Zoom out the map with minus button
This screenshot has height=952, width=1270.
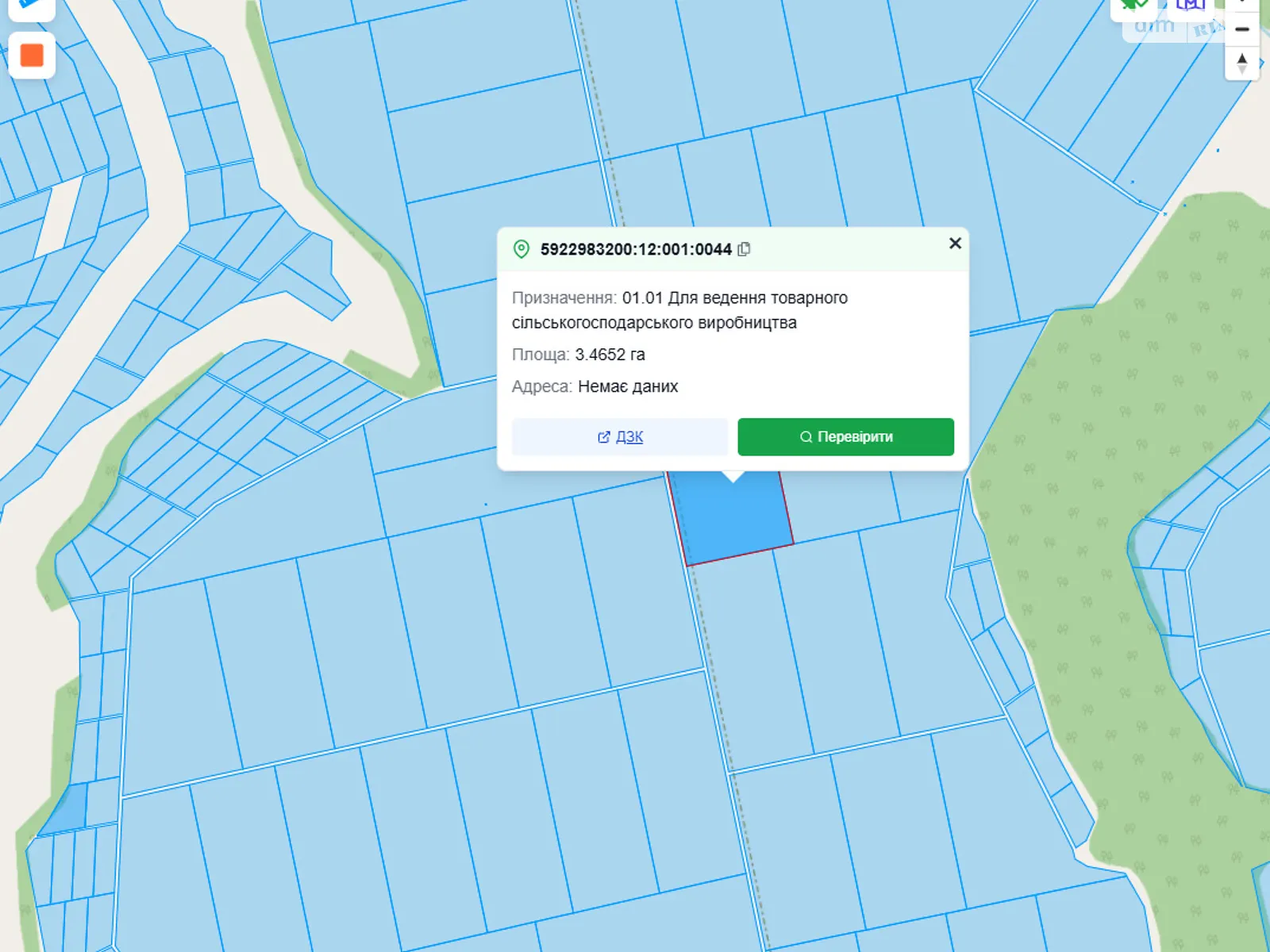(x=1242, y=30)
